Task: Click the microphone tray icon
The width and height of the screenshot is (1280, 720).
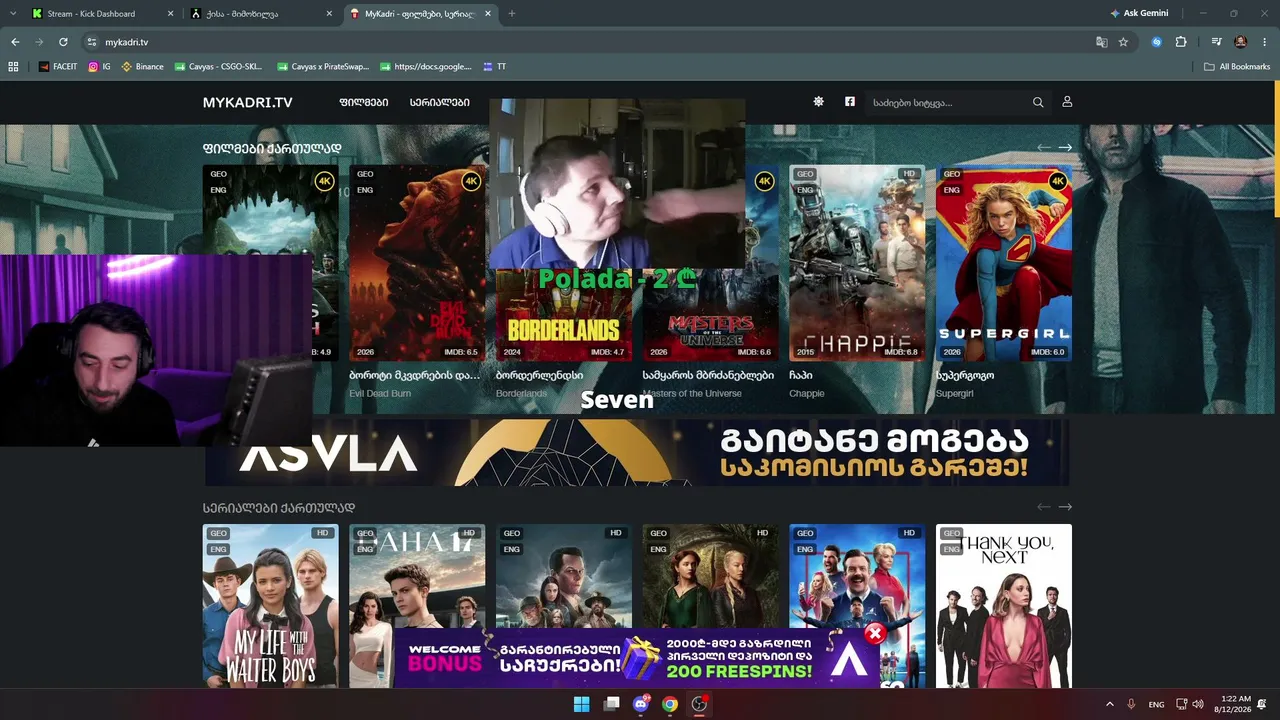Action: [x=1132, y=704]
